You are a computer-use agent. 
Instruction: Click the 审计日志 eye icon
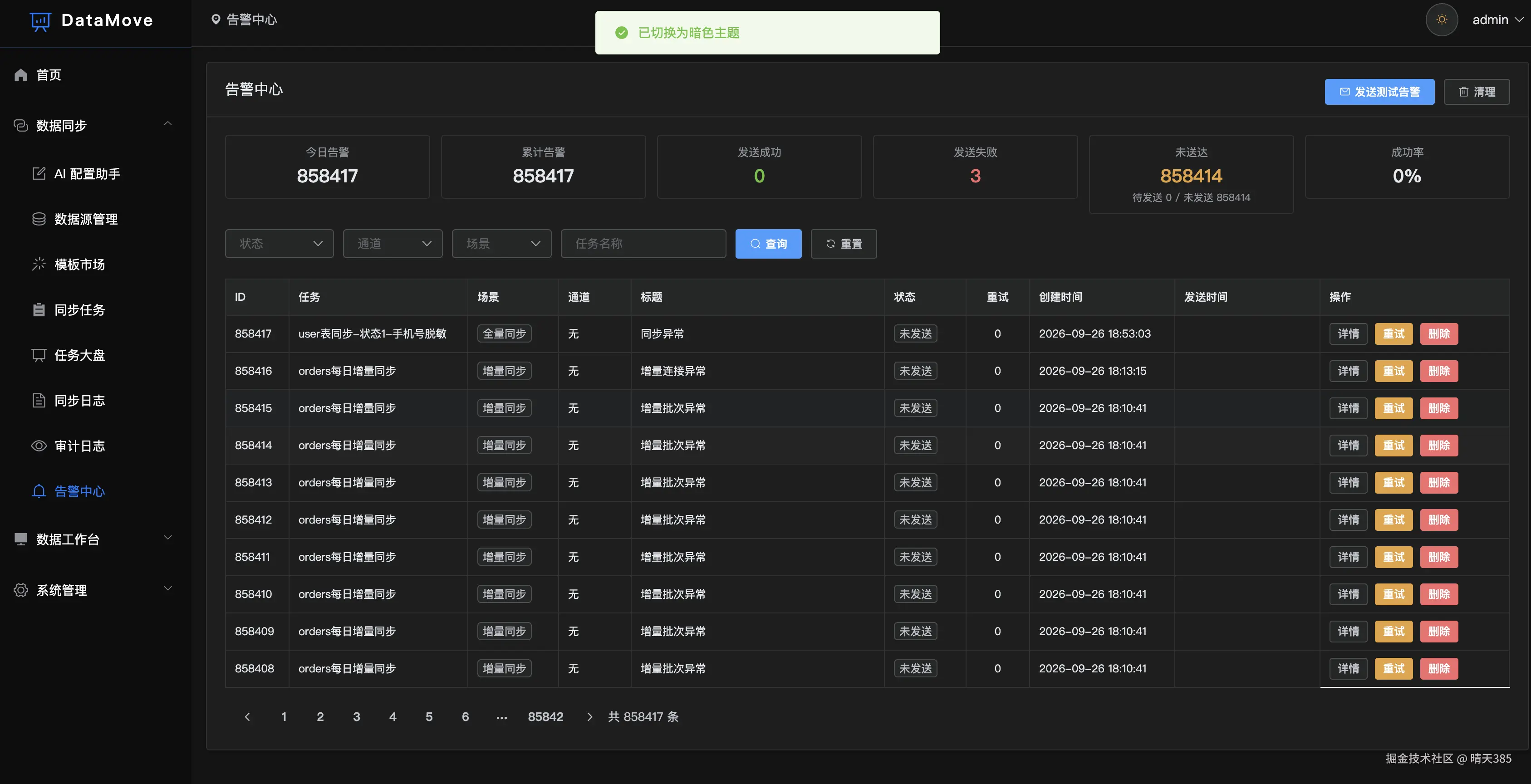(39, 446)
